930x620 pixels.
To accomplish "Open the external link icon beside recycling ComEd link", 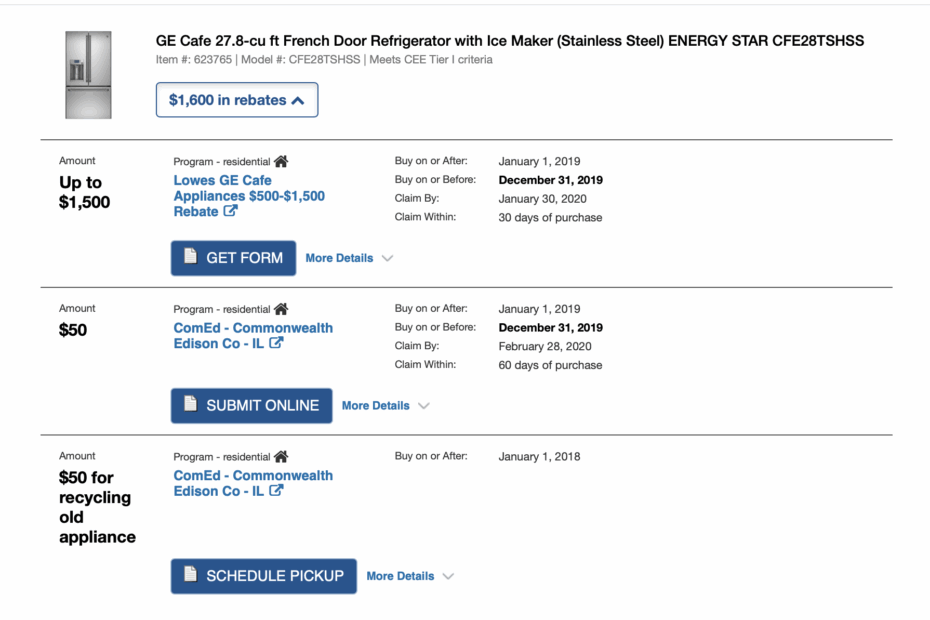I will coord(278,491).
